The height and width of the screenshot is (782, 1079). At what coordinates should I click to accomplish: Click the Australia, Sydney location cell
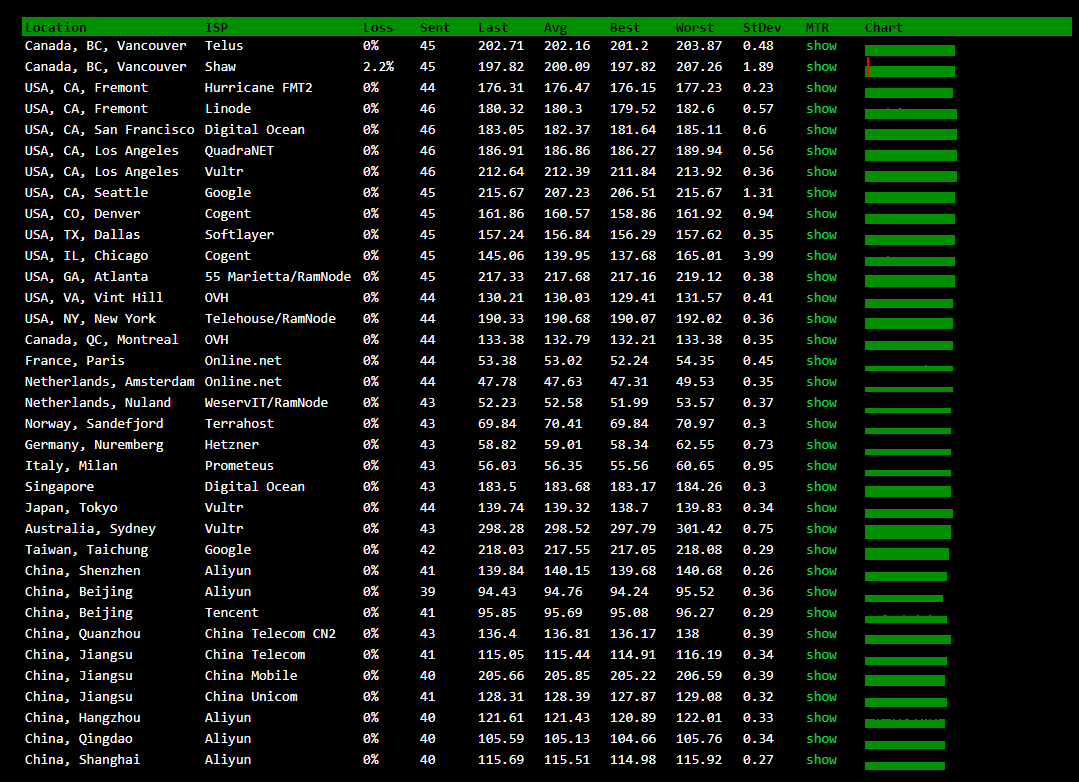90,529
